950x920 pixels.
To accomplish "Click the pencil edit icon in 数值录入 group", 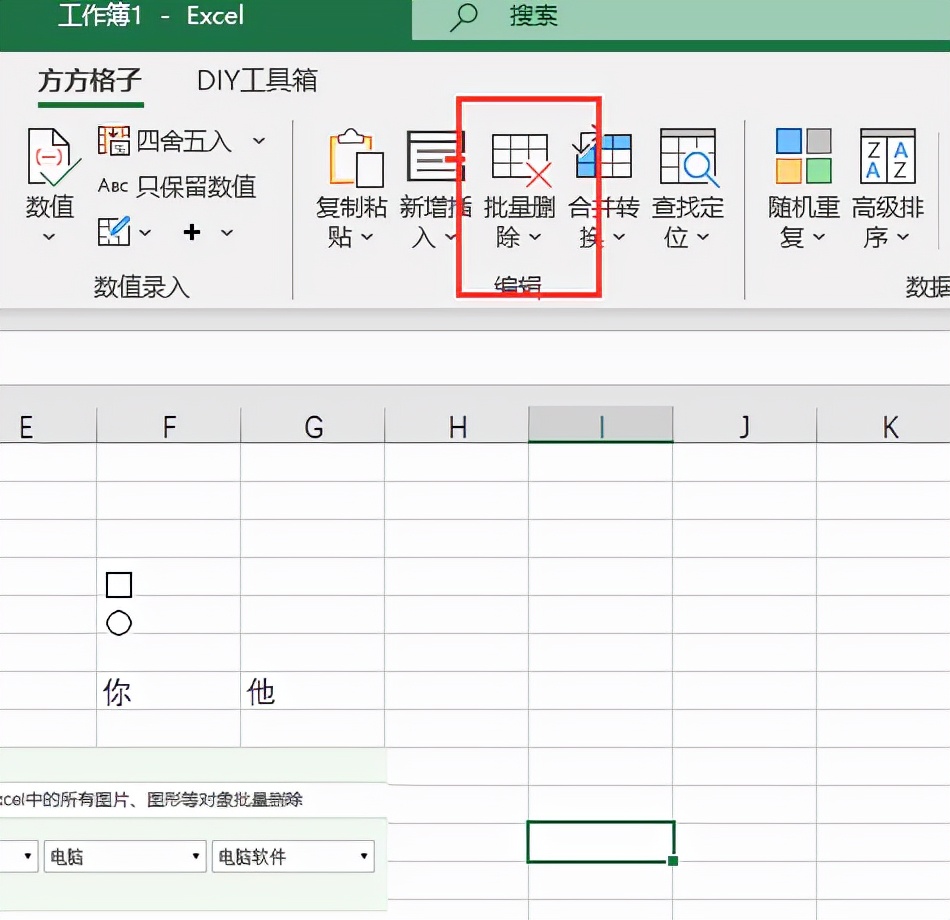I will click(113, 232).
